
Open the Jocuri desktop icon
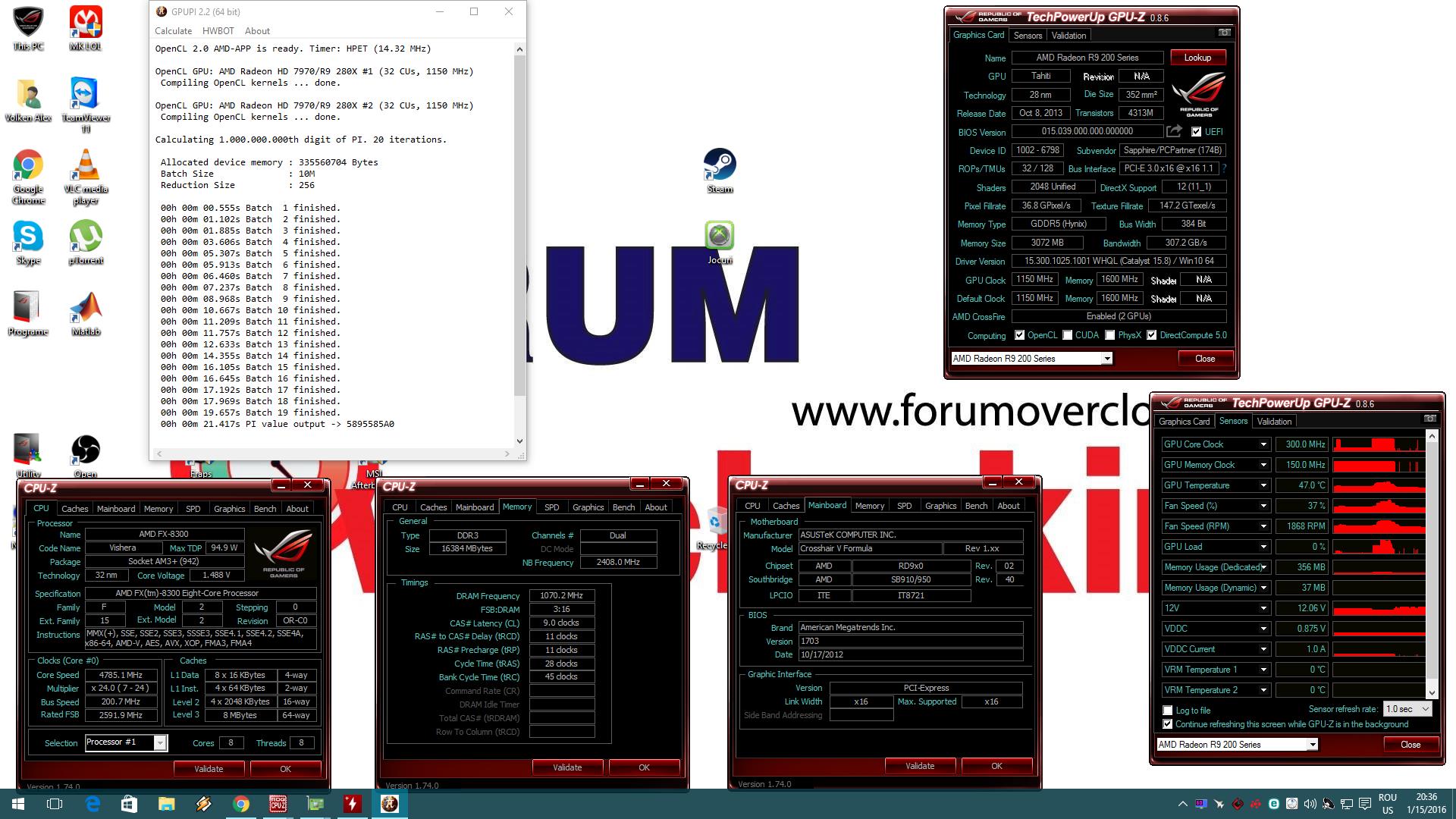tap(720, 242)
